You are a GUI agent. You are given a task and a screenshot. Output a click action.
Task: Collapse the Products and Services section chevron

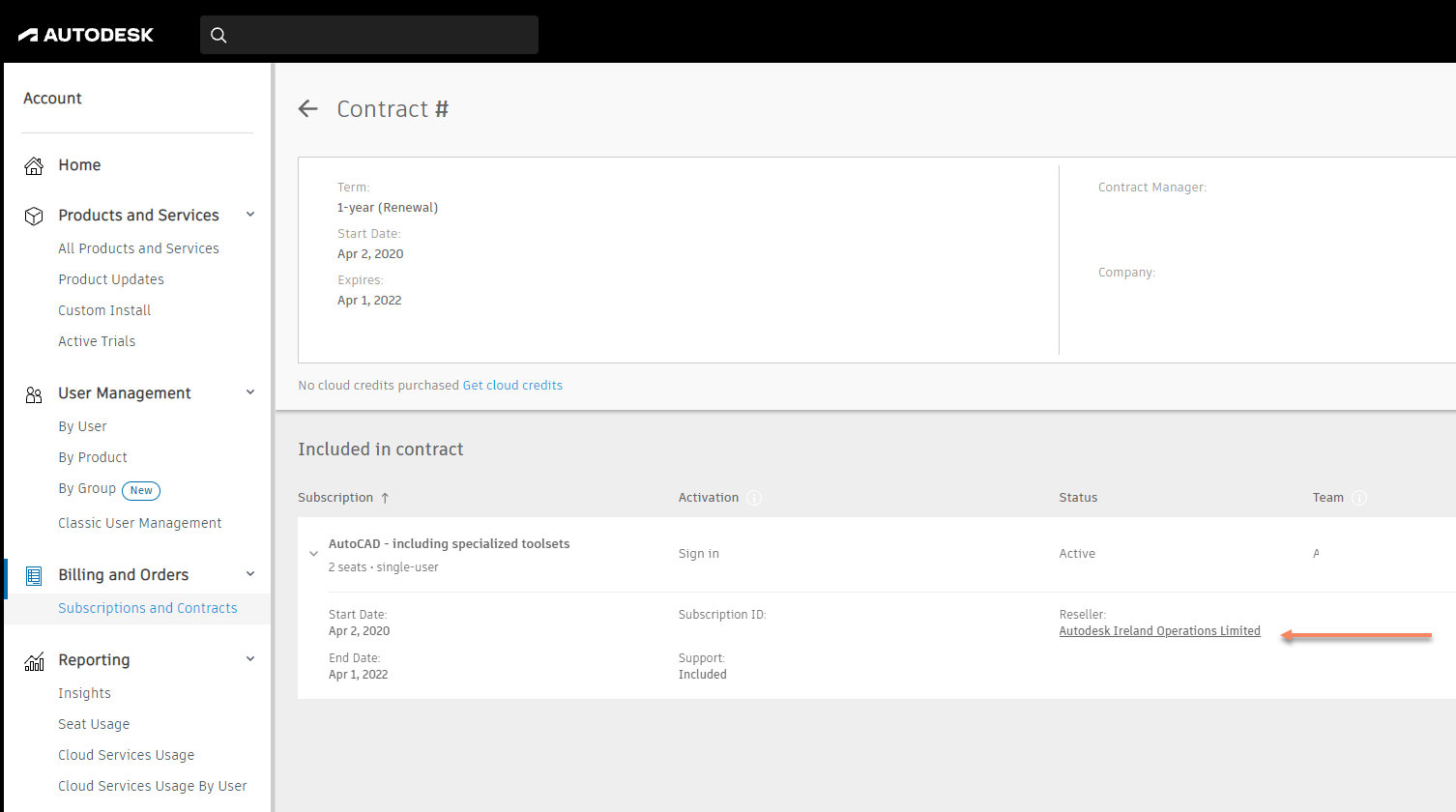250,215
